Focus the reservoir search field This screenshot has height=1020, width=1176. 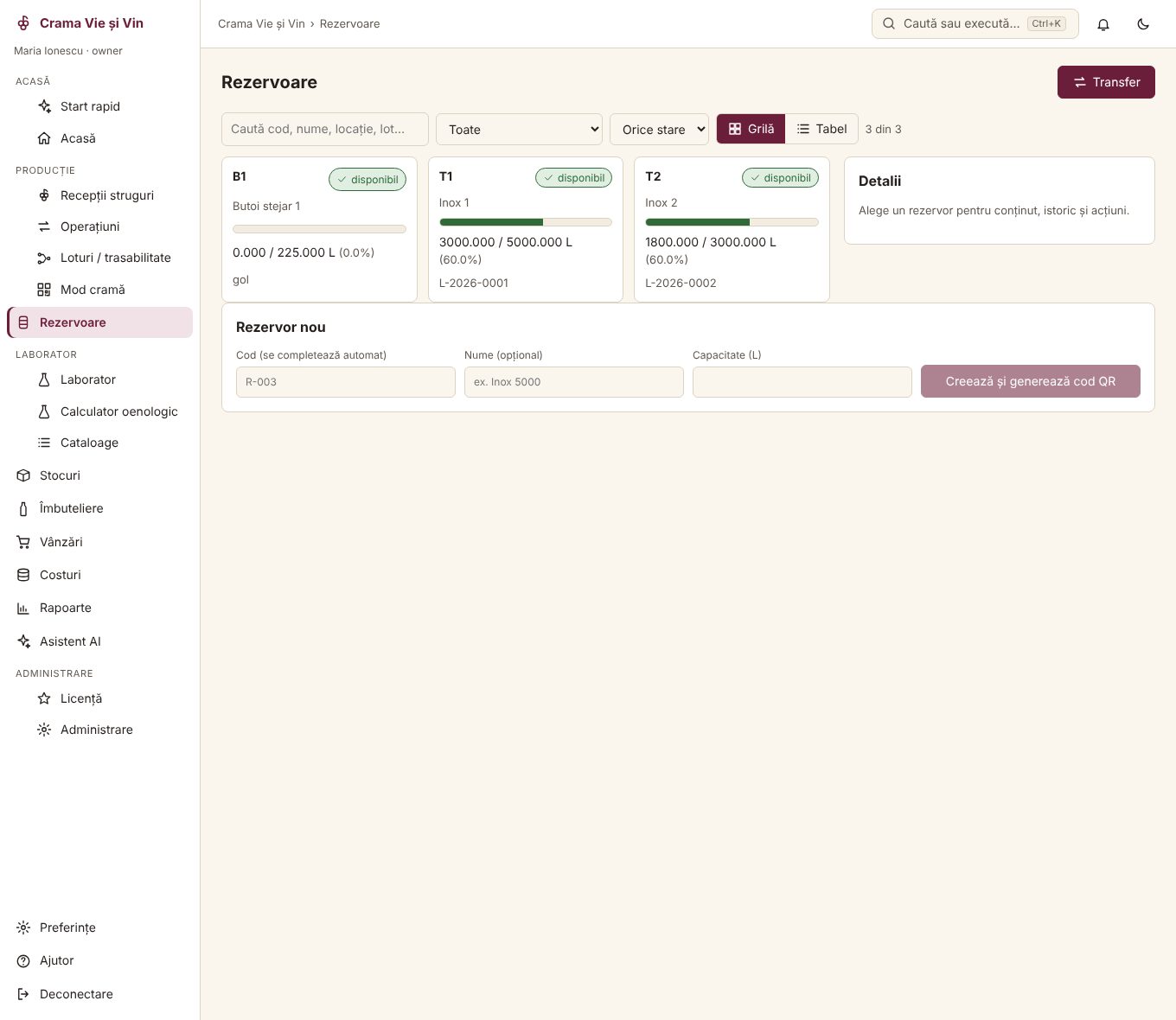pos(325,129)
